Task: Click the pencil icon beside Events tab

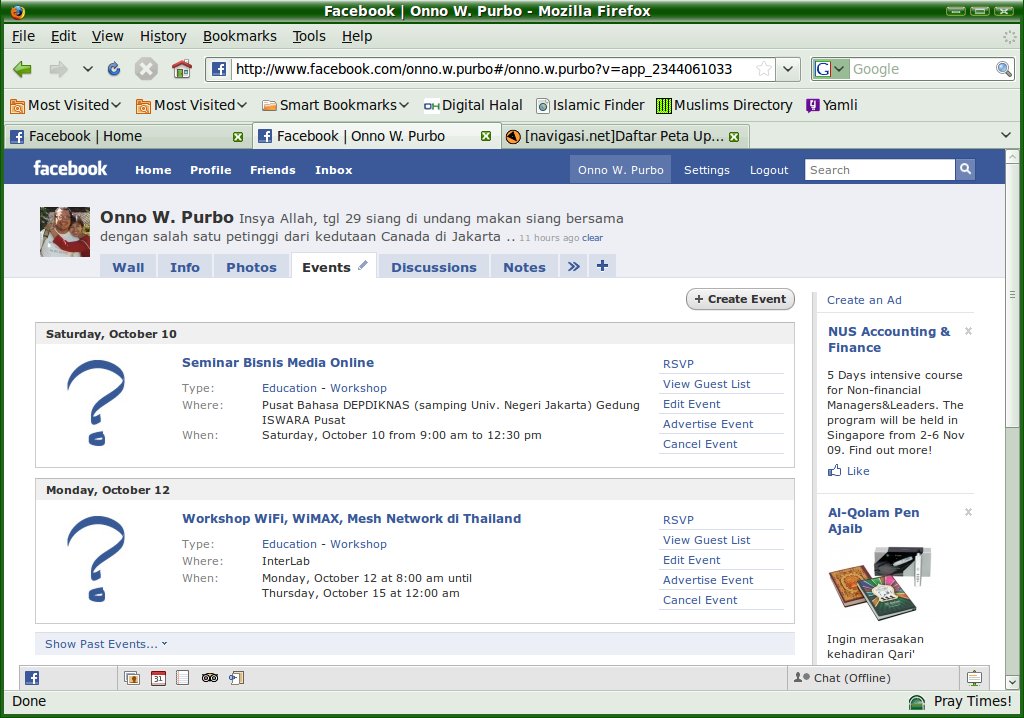Action: coord(363,266)
